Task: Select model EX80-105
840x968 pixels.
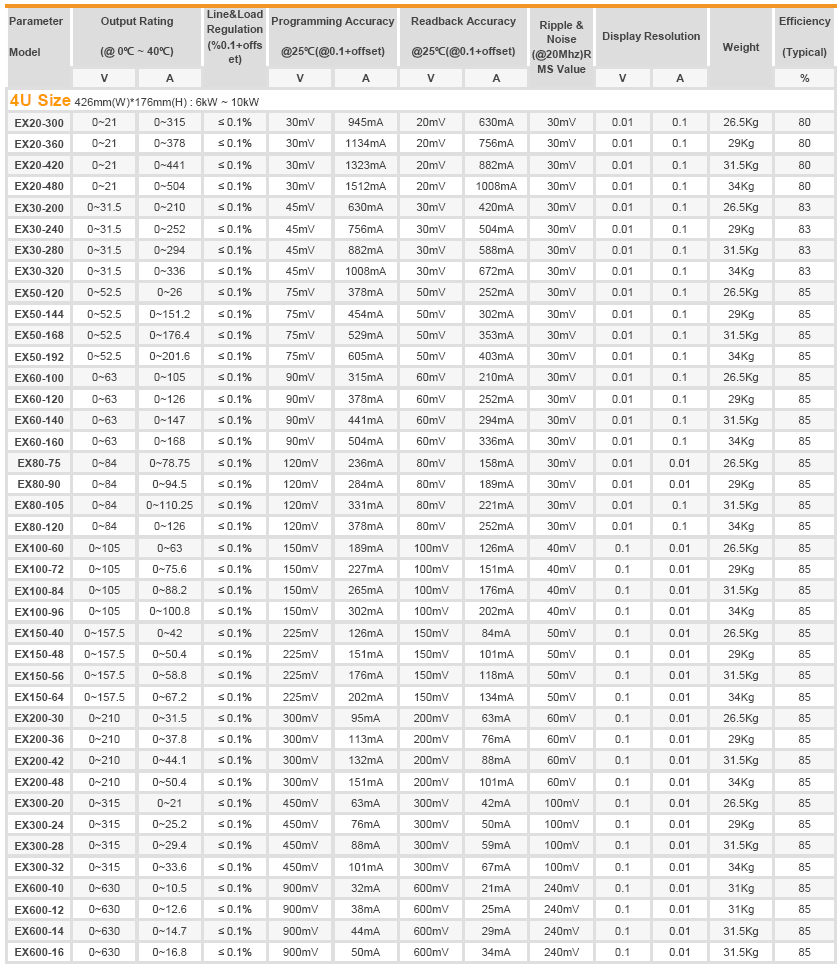Action: point(39,506)
